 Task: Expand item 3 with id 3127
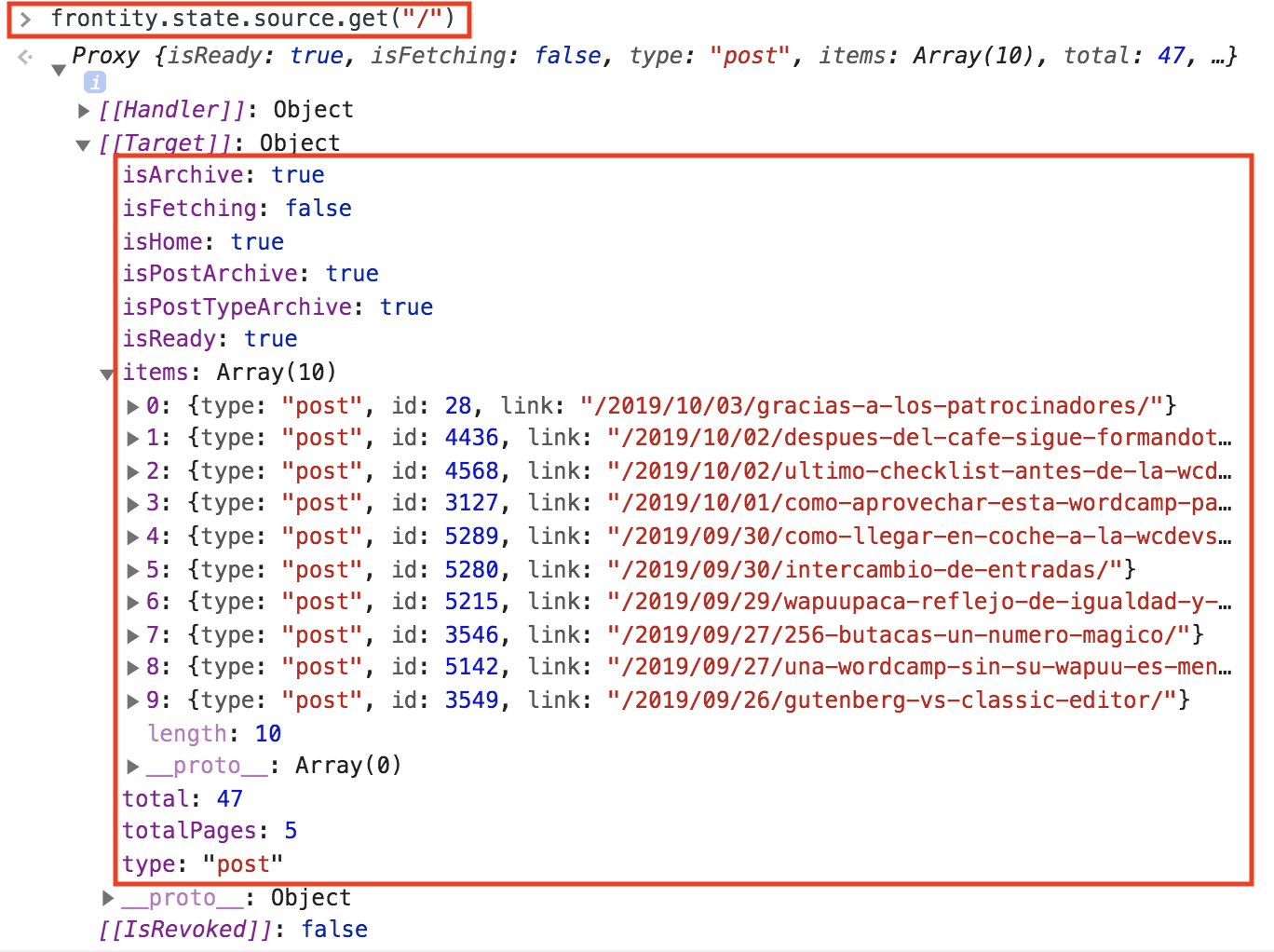(133, 504)
